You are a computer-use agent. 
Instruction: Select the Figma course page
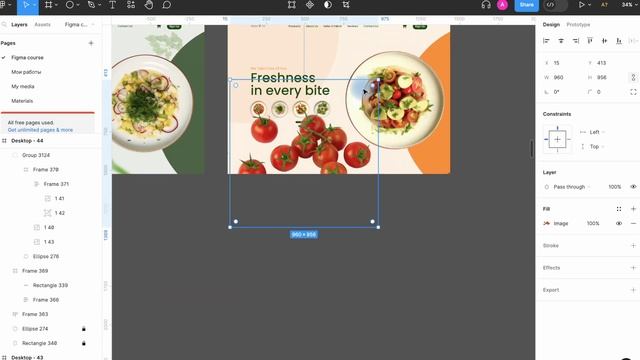[27, 58]
